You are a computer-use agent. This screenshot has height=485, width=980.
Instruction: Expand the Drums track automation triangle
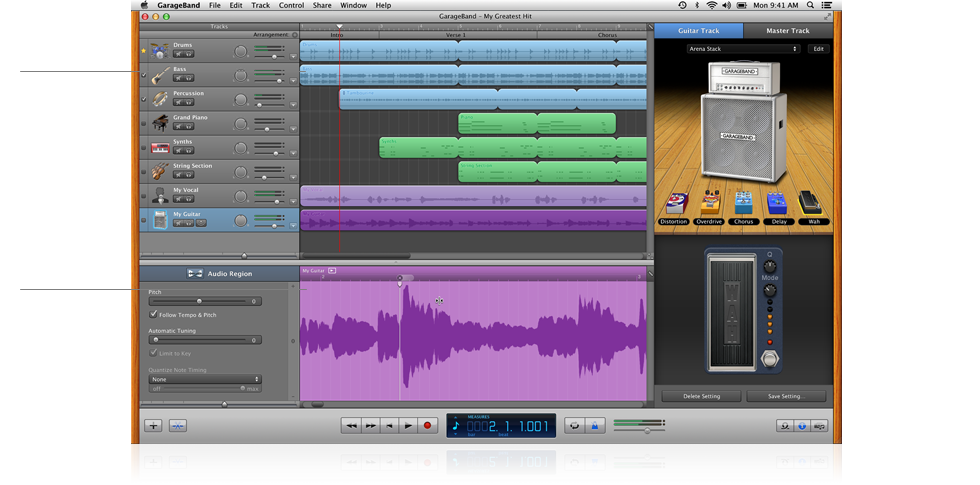coord(294,57)
